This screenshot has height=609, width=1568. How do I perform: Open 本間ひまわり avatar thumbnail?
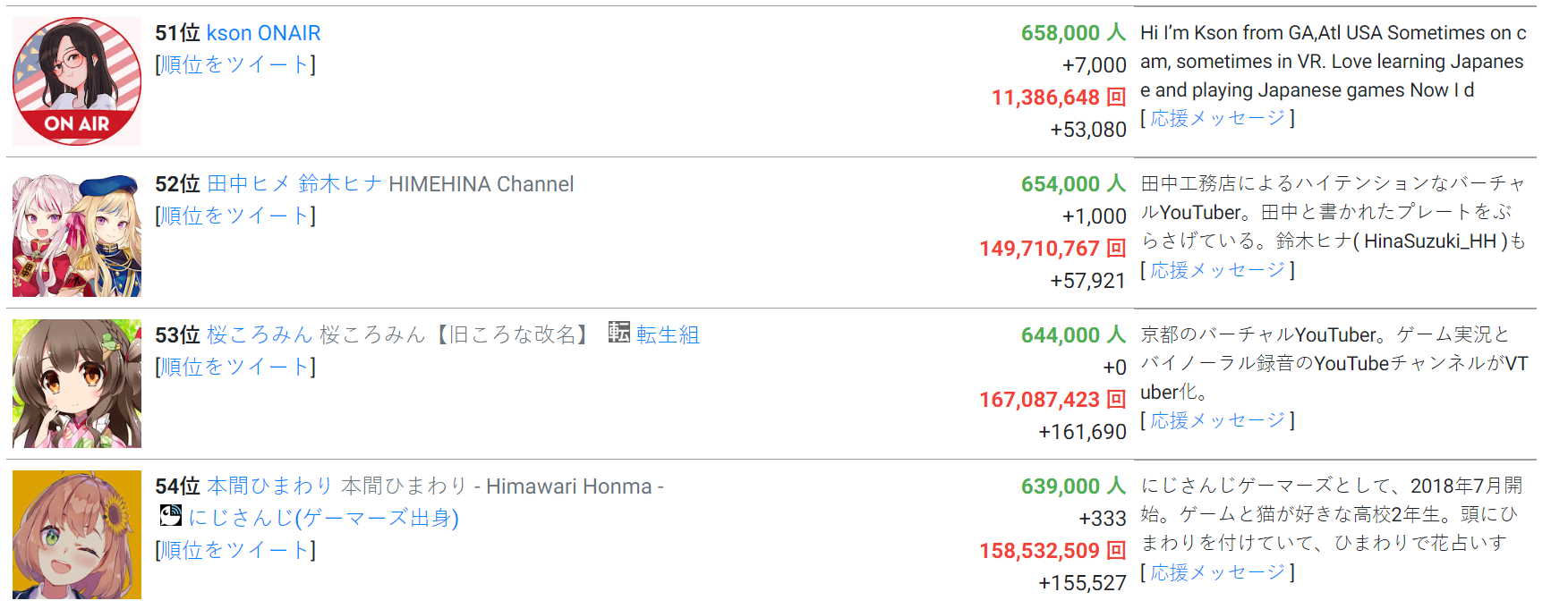pyautogui.click(x=77, y=535)
